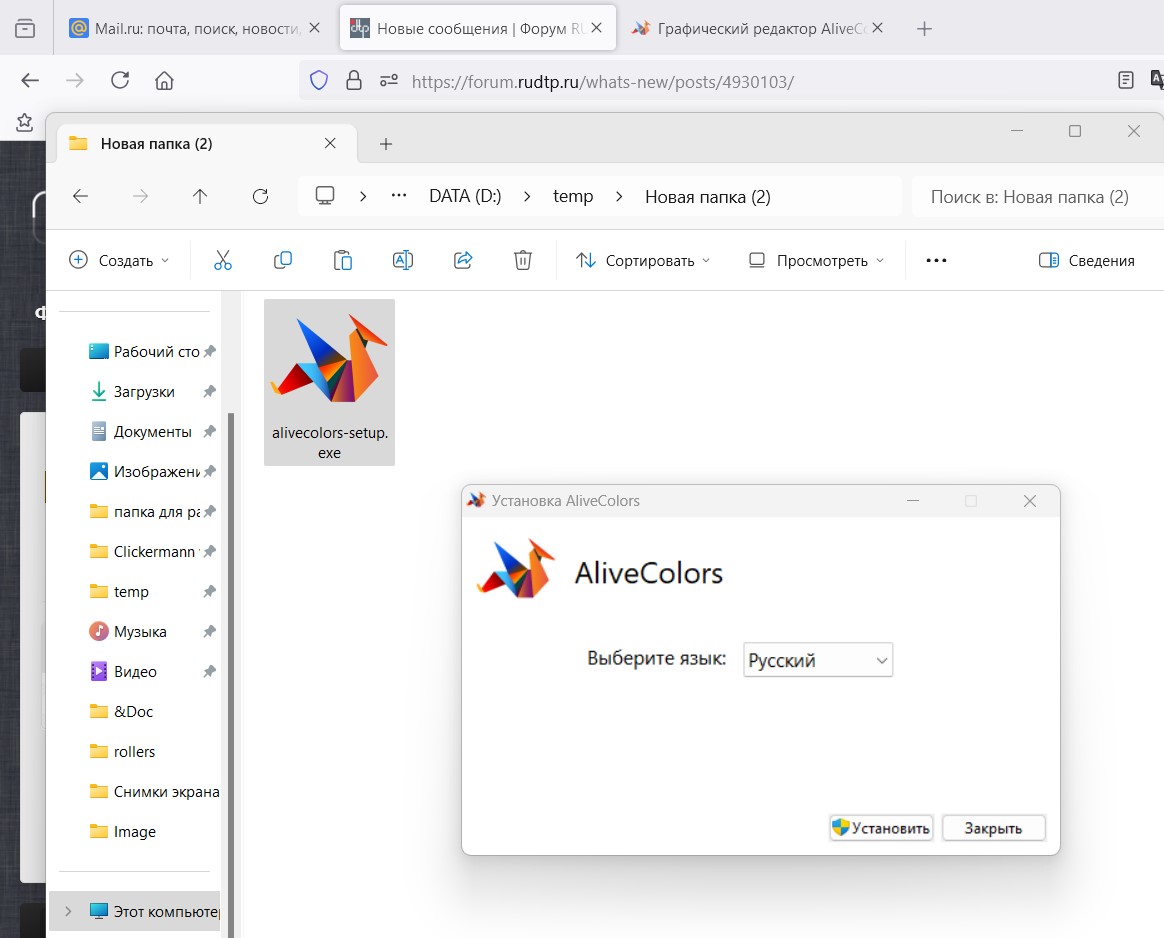Expand chevron after computer icon in address bar
1164x938 pixels.
(363, 197)
